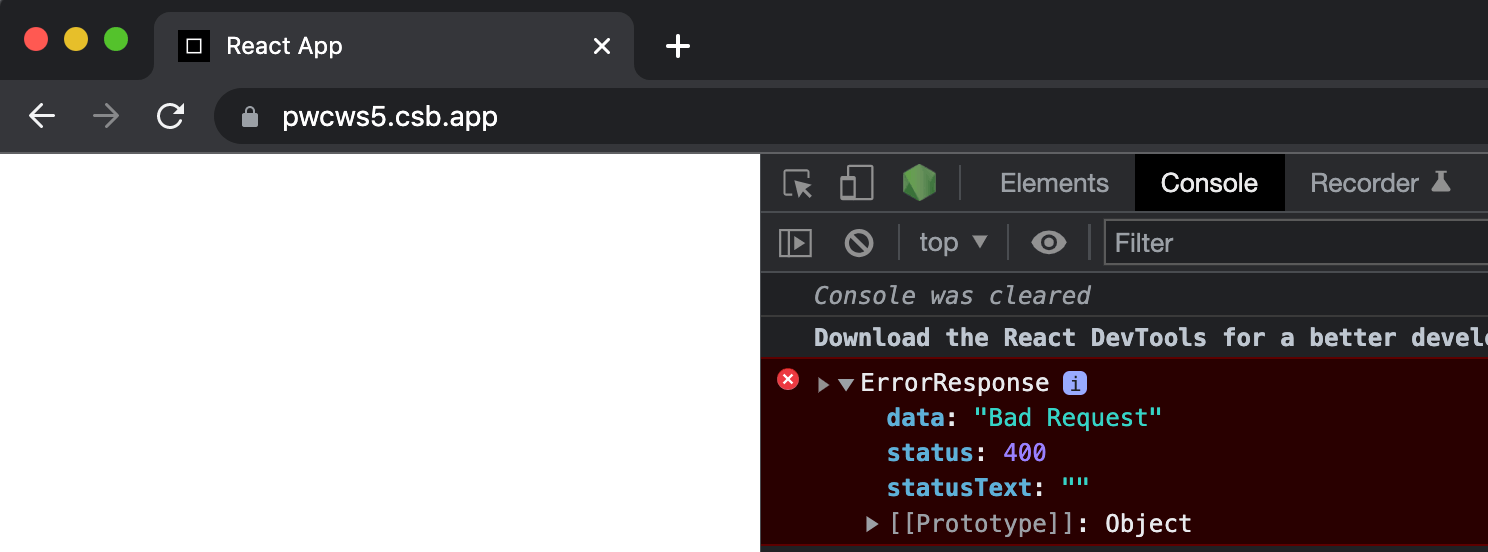The width and height of the screenshot is (1488, 552).
Task: Focus the console Filter field
Action: click(1296, 243)
